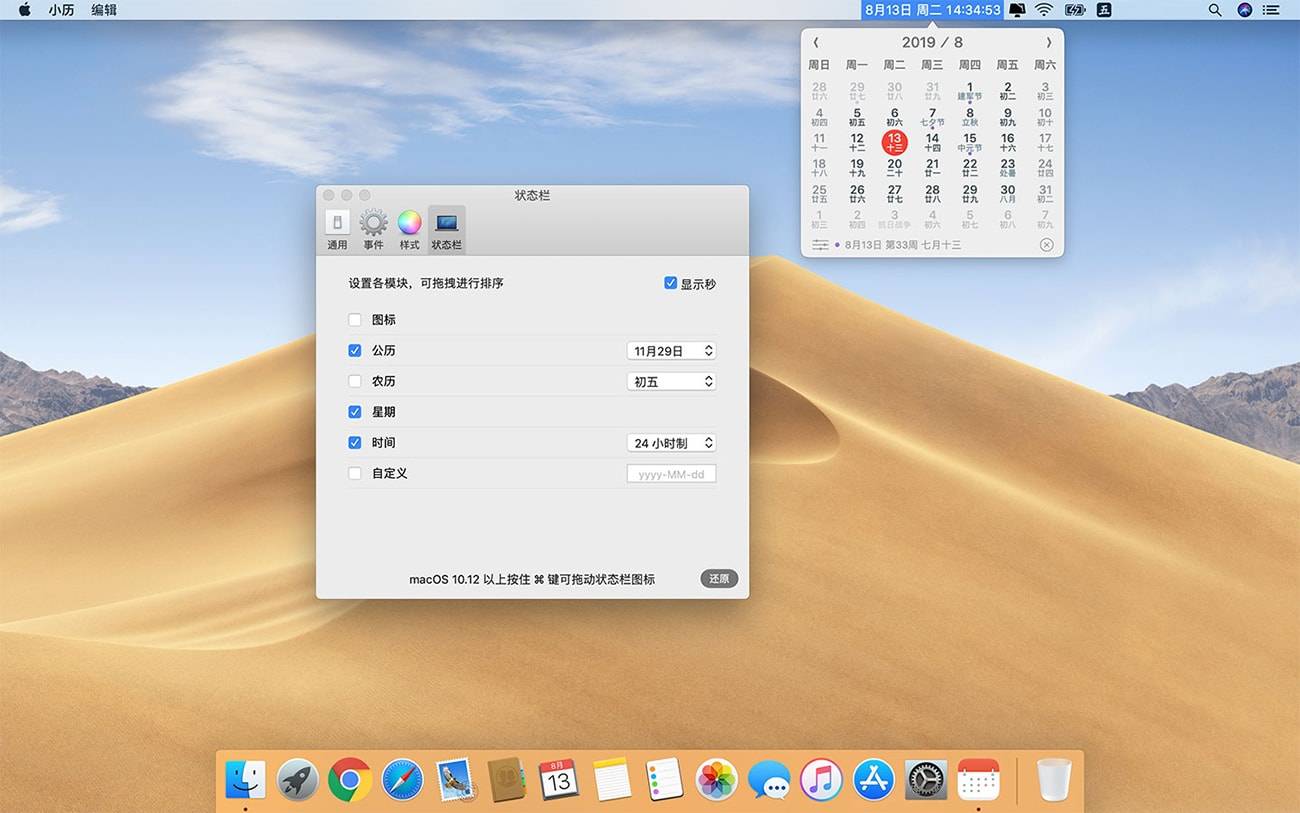Open the 小历 application menu
1300x813 pixels.
(x=62, y=10)
